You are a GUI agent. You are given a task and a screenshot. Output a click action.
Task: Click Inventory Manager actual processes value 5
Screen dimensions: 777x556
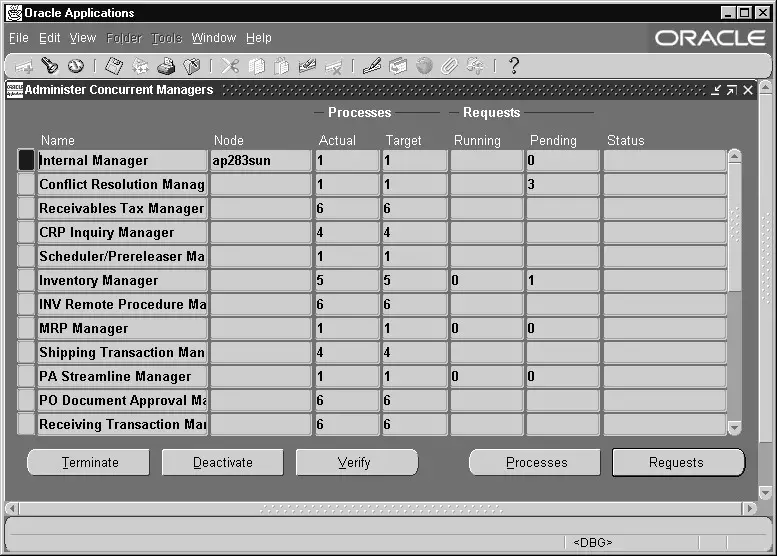tap(347, 280)
